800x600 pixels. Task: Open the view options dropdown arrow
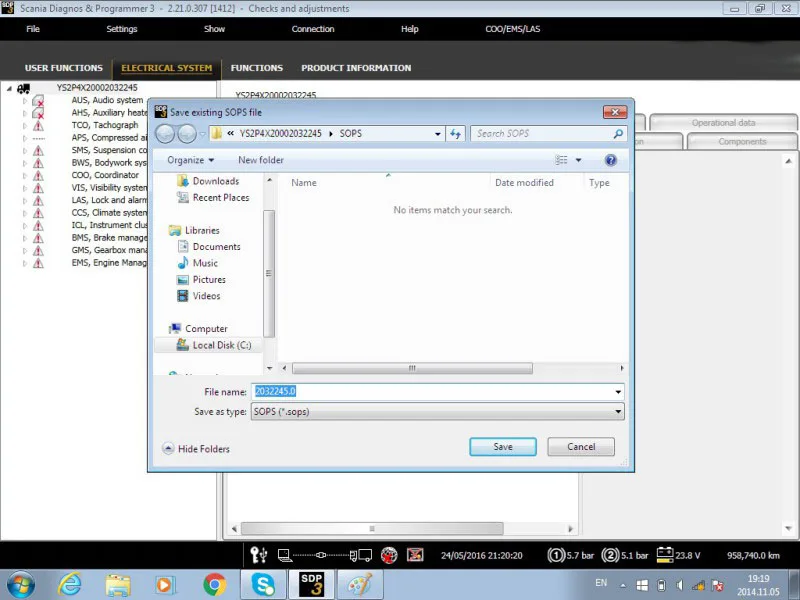[x=579, y=160]
